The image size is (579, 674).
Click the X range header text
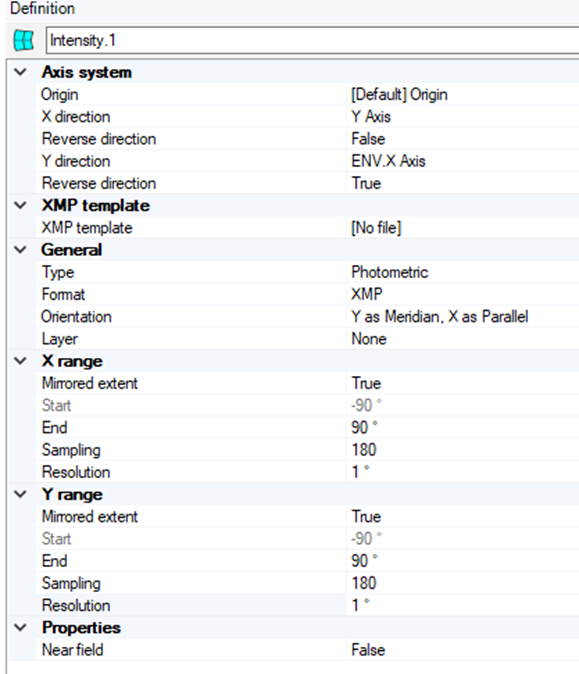[x=72, y=361]
